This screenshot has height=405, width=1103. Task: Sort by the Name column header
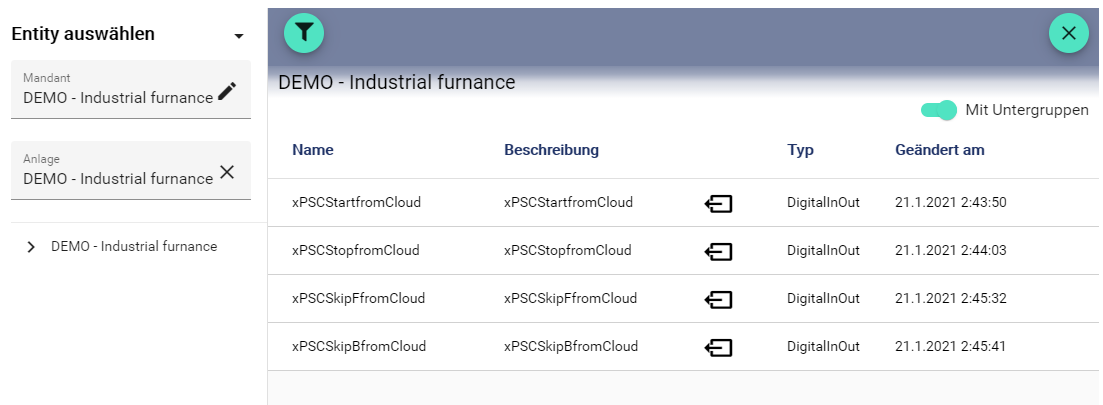click(313, 150)
